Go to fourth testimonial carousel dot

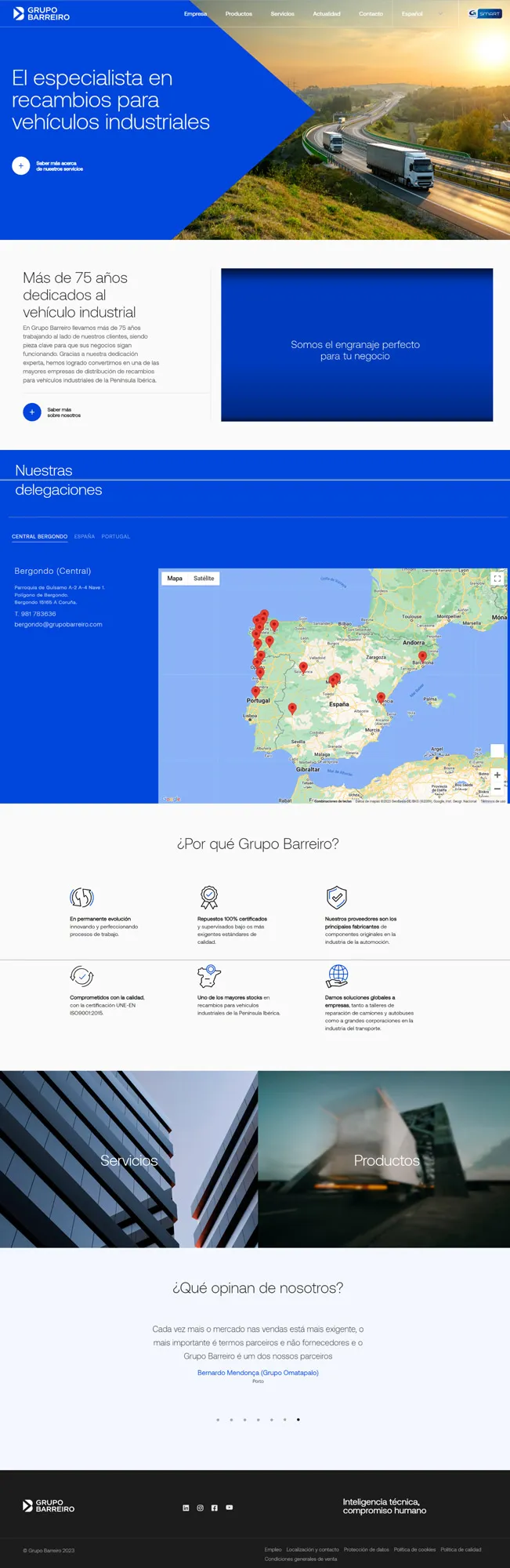pyautogui.click(x=258, y=1420)
